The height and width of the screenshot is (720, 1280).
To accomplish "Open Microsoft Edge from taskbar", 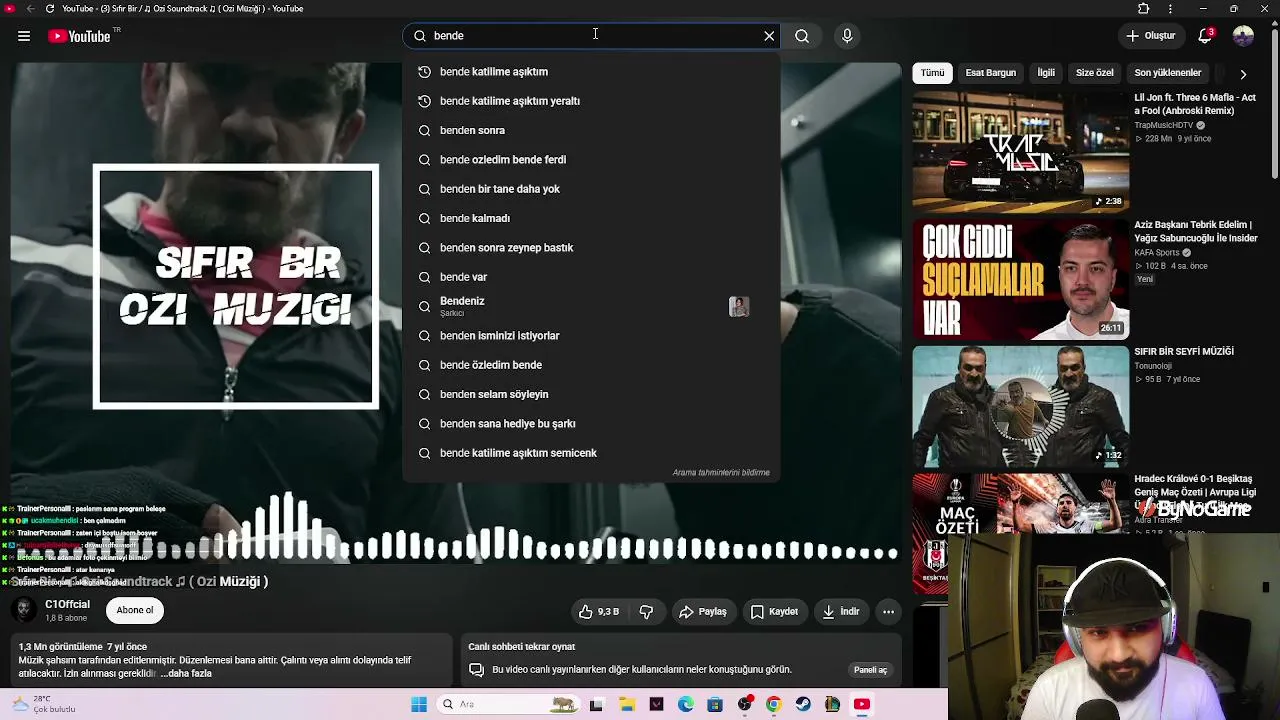I will tap(685, 704).
